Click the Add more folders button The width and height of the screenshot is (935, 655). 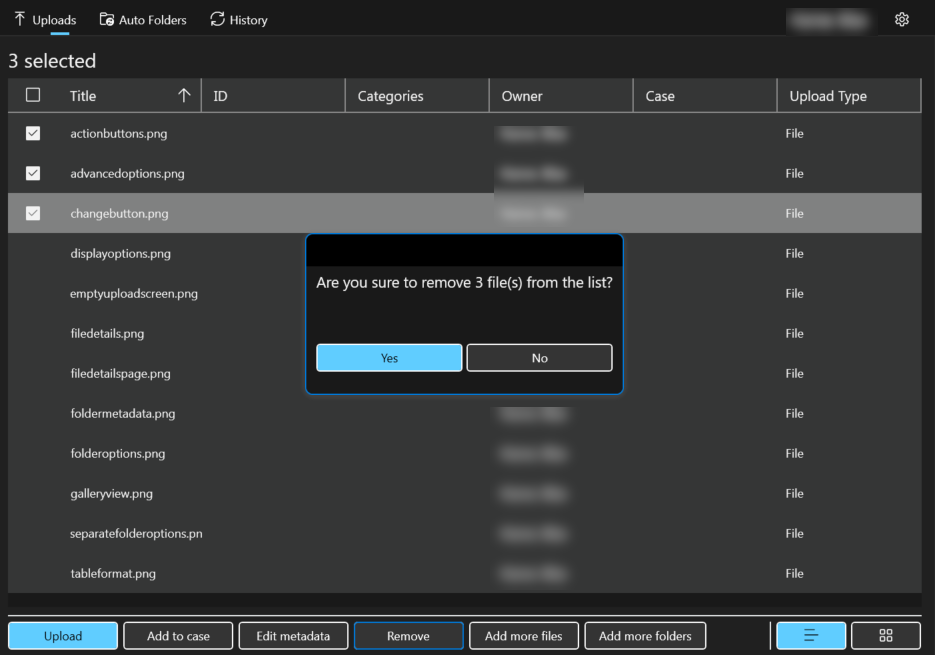click(645, 635)
